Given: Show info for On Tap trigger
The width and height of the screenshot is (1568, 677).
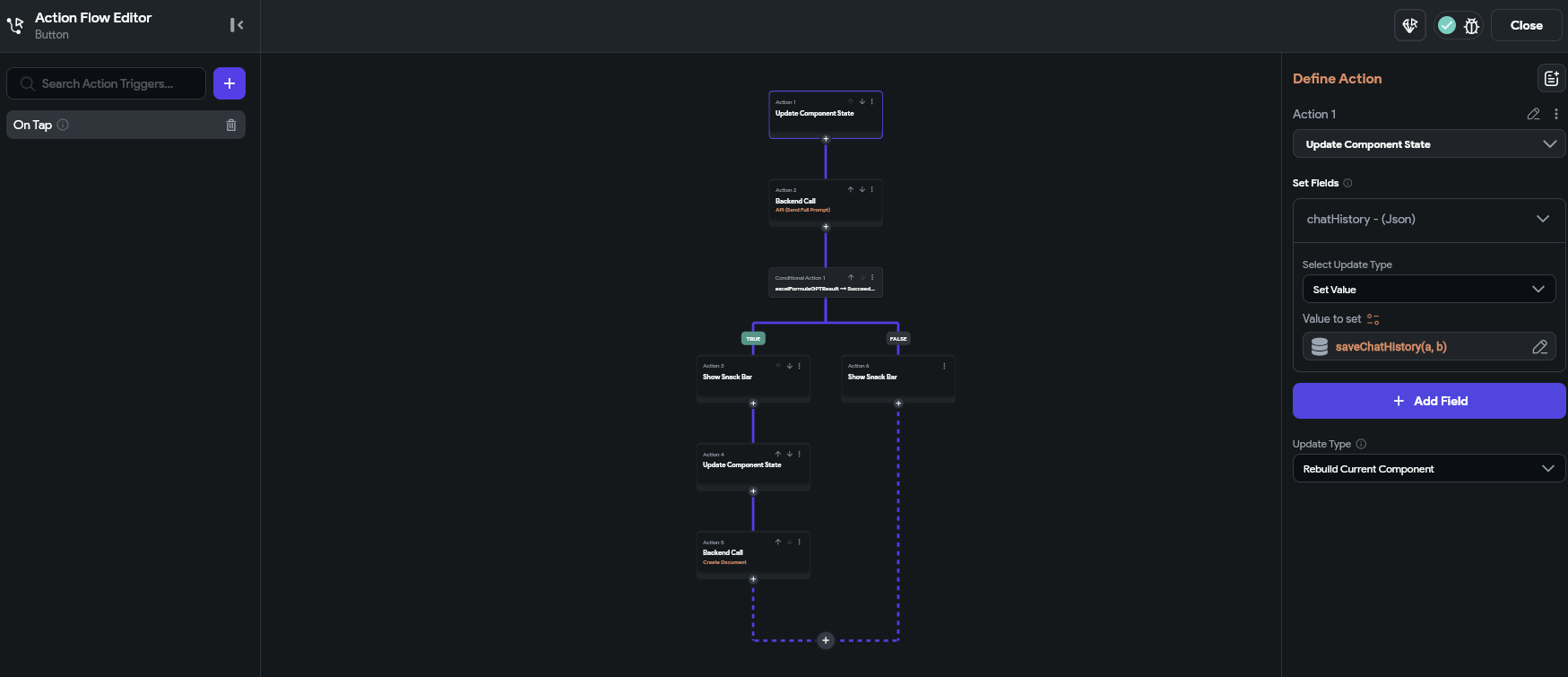Looking at the screenshot, I should 63,125.
